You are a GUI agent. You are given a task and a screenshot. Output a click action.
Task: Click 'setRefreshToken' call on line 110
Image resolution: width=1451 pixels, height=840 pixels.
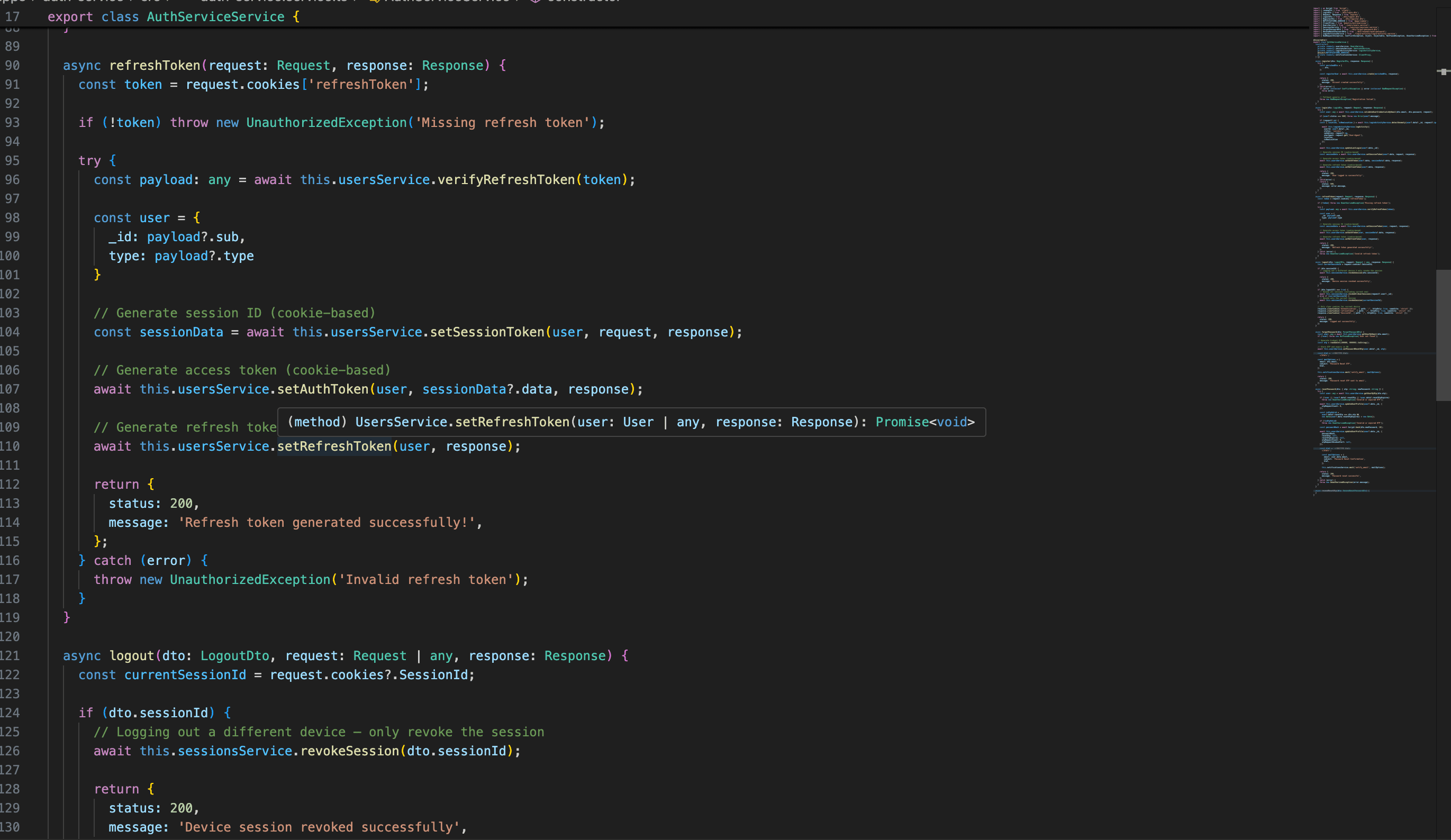coord(334,446)
